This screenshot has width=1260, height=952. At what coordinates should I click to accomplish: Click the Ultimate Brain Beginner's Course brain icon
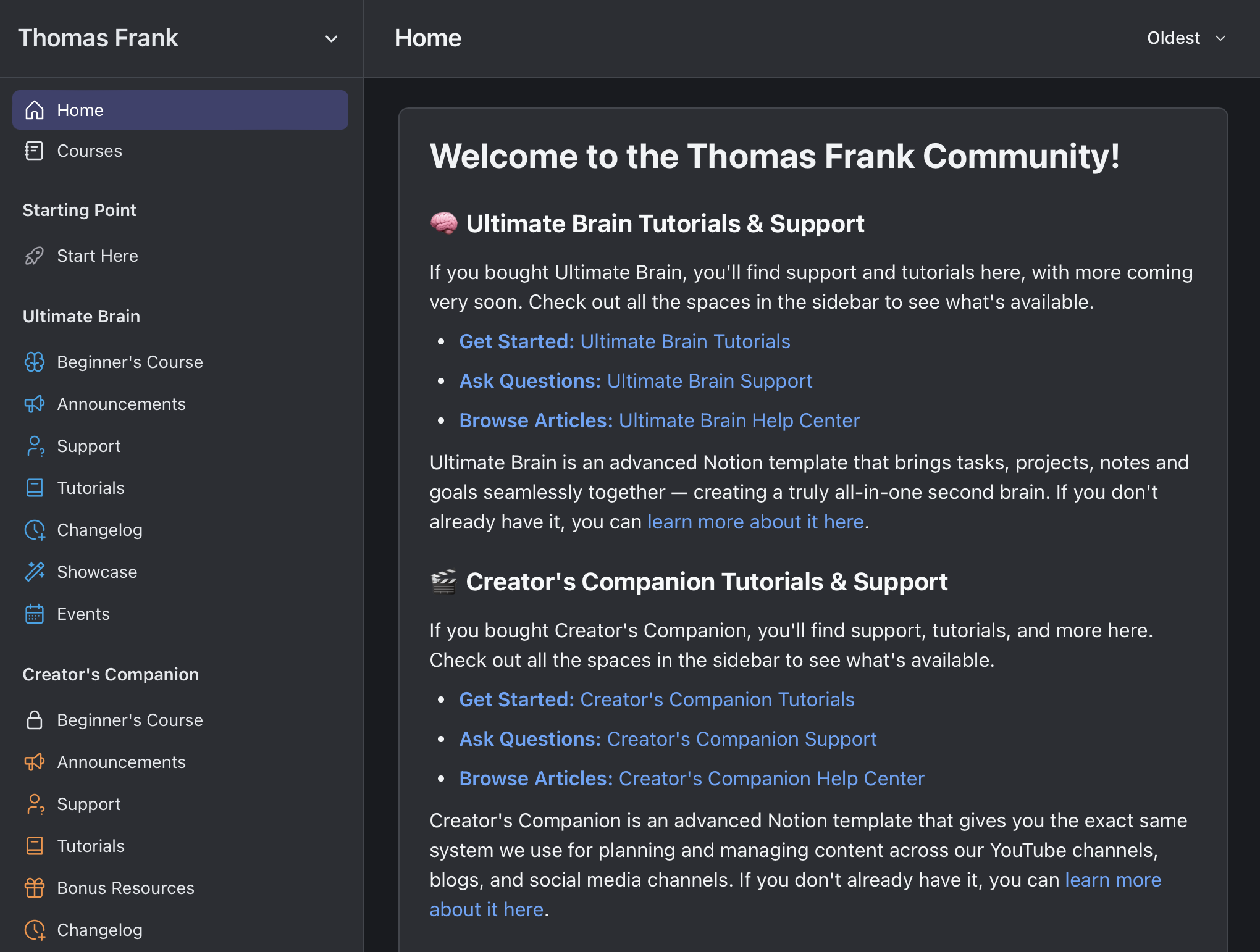(35, 362)
